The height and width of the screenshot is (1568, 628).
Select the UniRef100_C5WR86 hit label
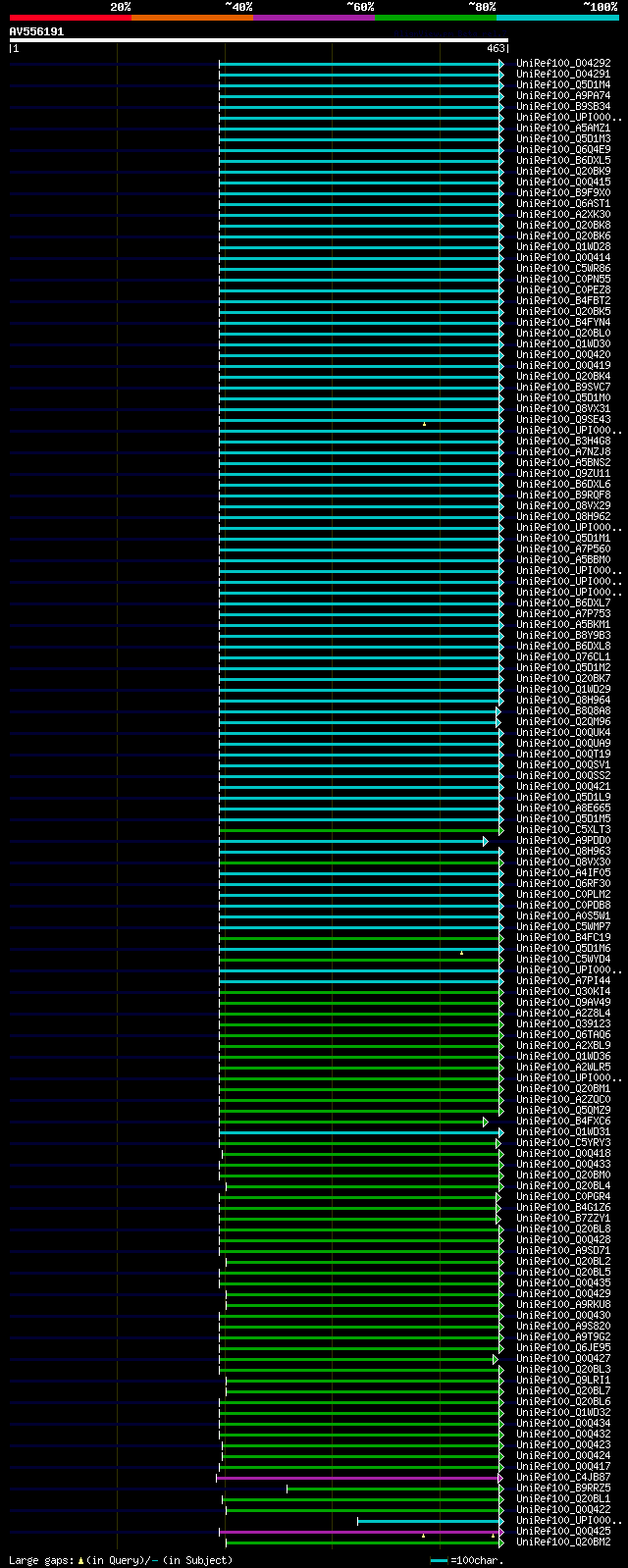coord(563,269)
